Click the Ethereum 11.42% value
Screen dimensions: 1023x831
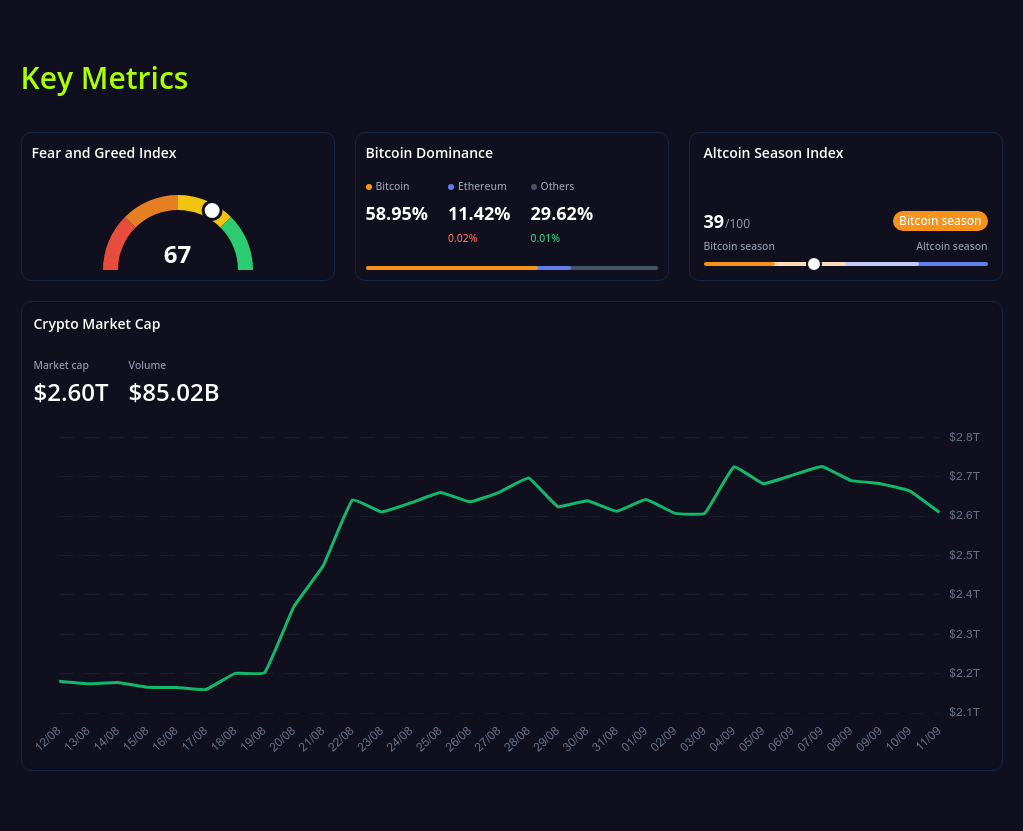[479, 214]
